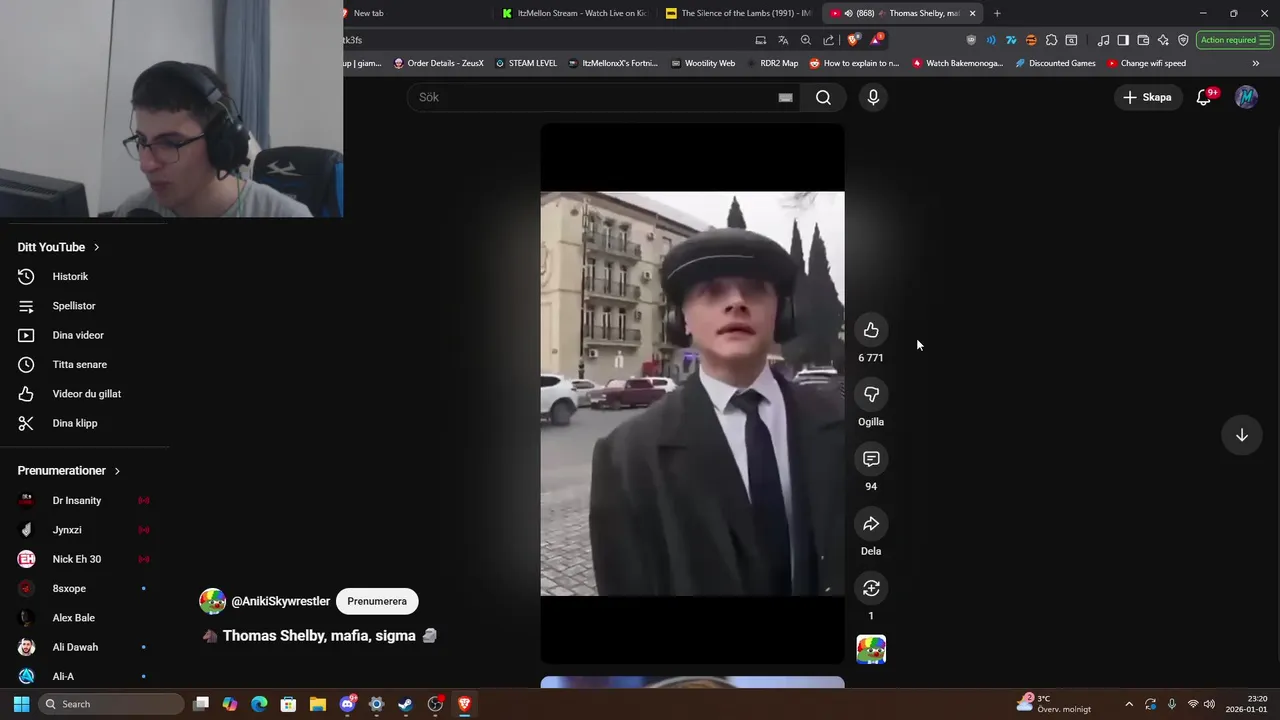The width and height of the screenshot is (1280, 720).
Task: Open Skapa create menu
Action: pyautogui.click(x=1147, y=97)
